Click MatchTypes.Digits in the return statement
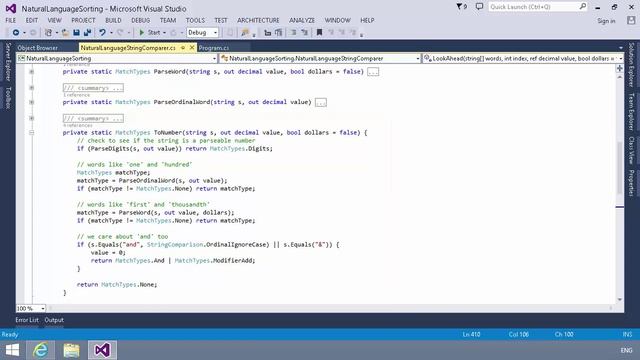 coord(241,149)
